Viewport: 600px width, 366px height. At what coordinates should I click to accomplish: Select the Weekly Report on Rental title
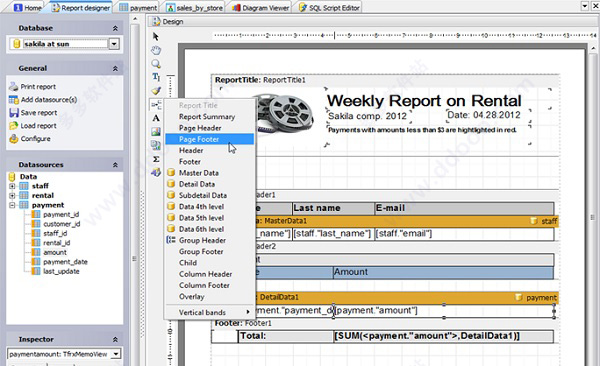point(424,101)
